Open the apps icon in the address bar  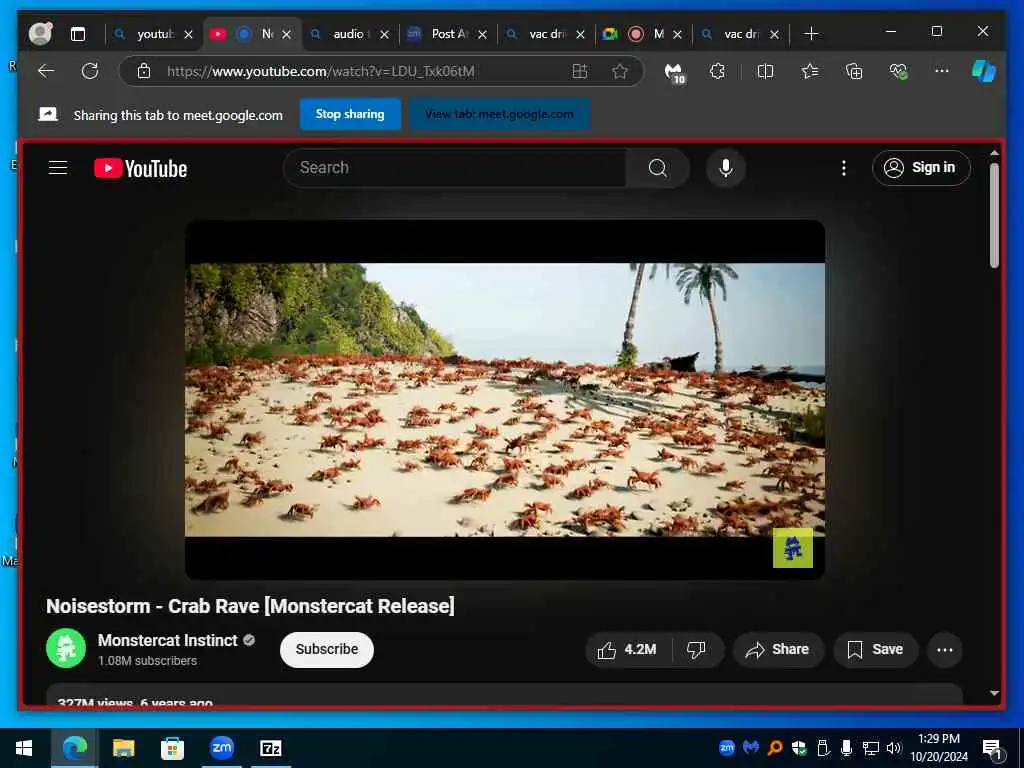click(580, 71)
